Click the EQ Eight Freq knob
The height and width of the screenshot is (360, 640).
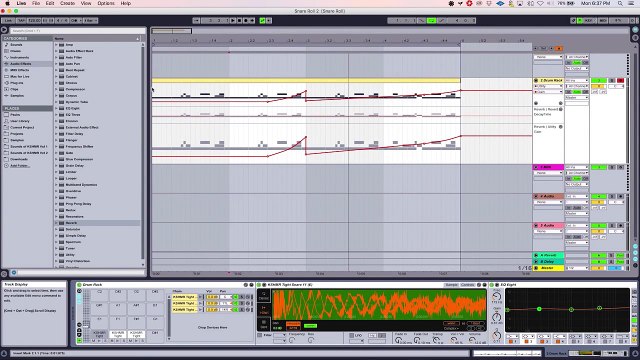pos(497,297)
